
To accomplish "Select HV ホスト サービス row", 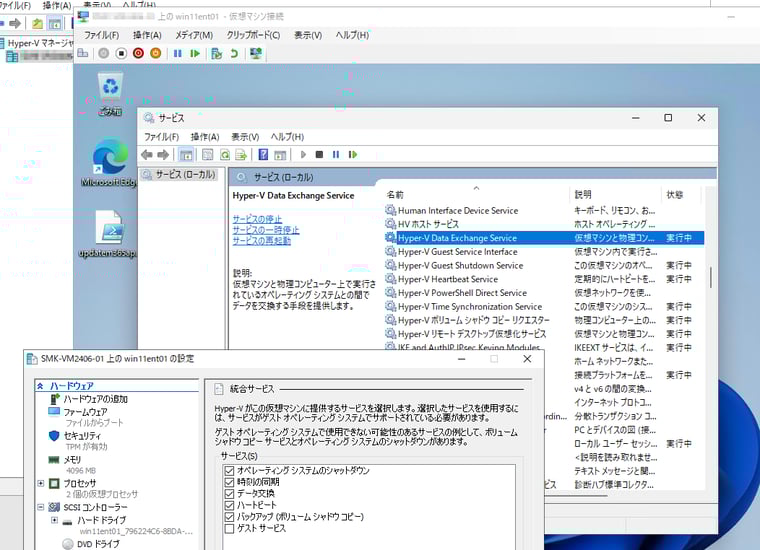I will tap(544, 224).
